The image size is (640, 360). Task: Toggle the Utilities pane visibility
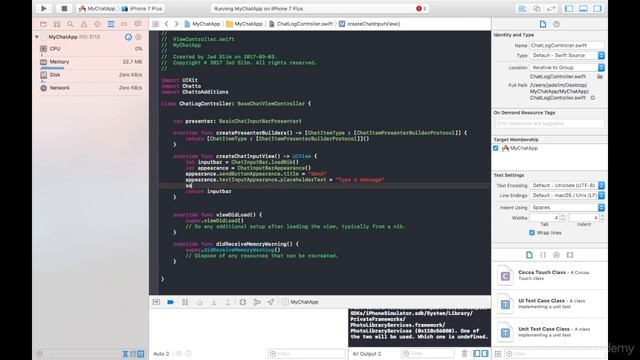(598, 9)
